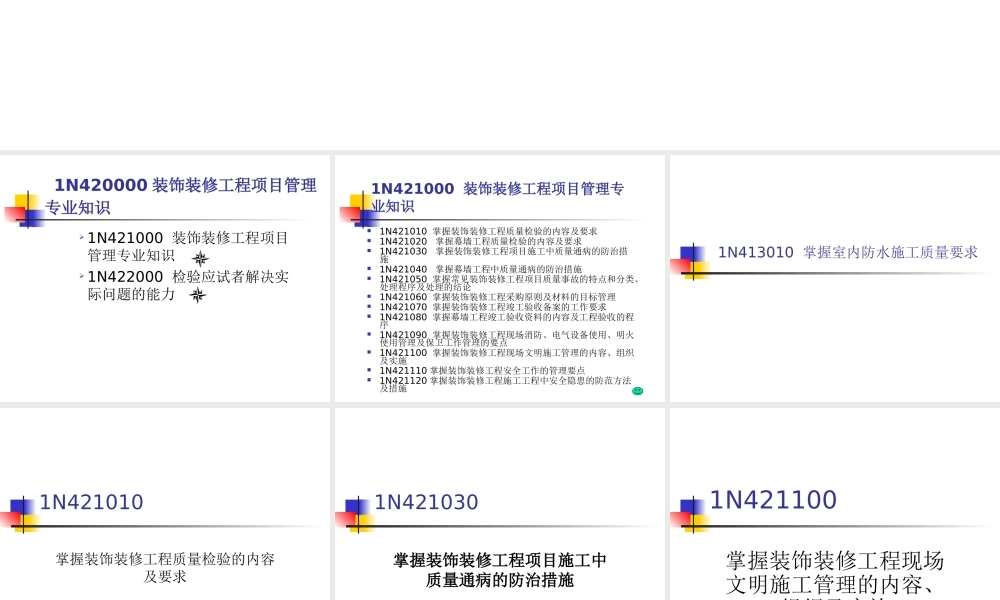The width and height of the screenshot is (1000, 600).
Task: Click the compass star icon beside 1N421000 text
Action: click(200, 258)
